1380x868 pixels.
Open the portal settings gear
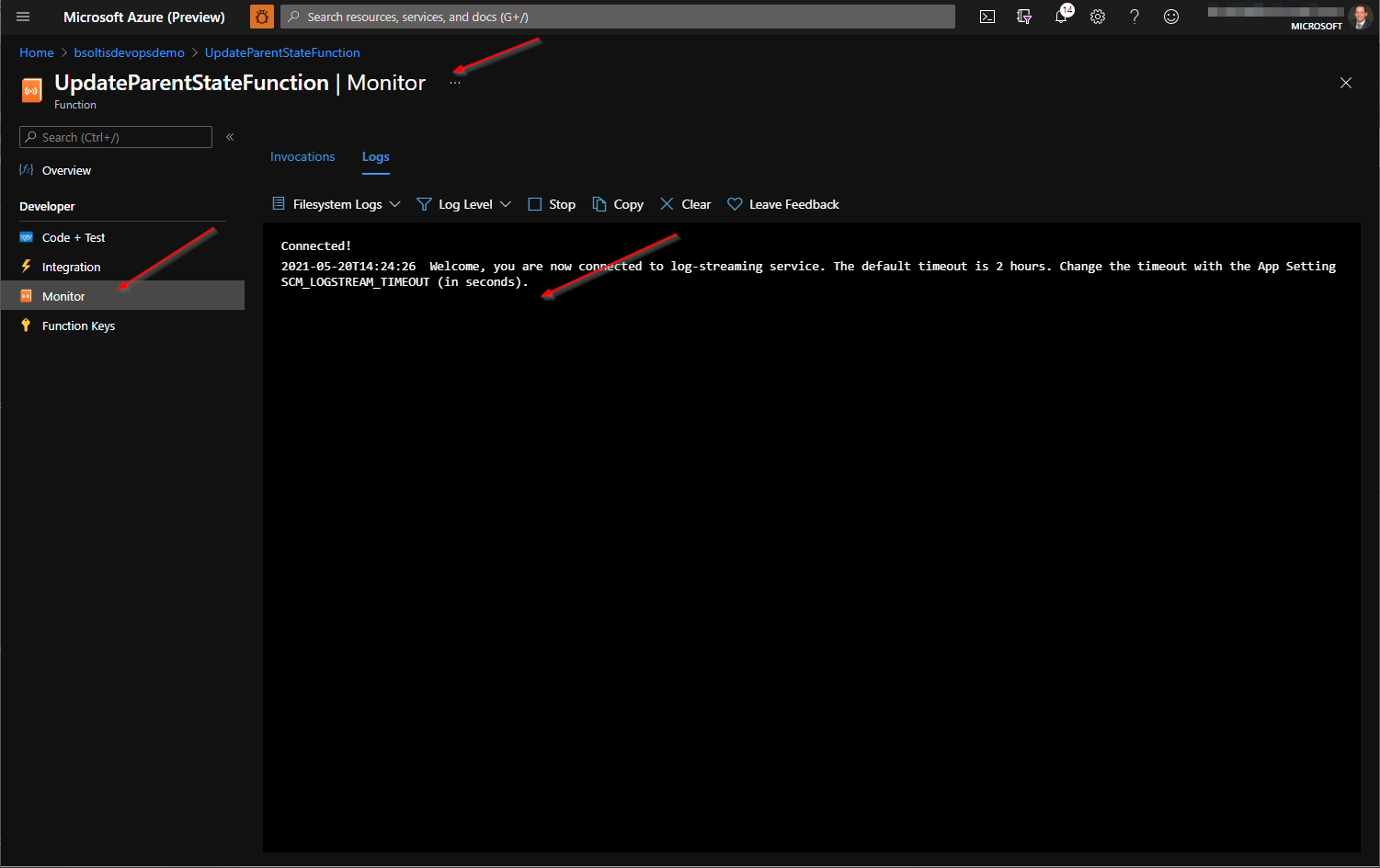pyautogui.click(x=1098, y=17)
